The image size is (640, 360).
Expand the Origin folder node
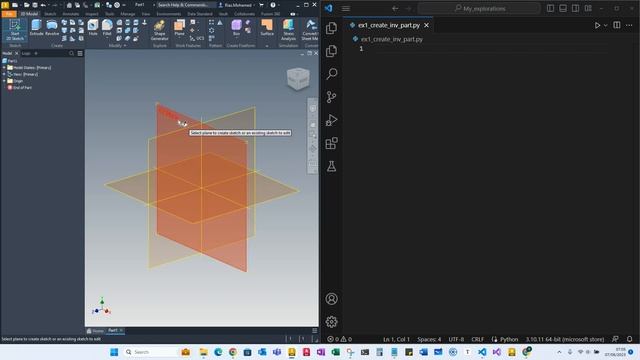[x=4, y=81]
